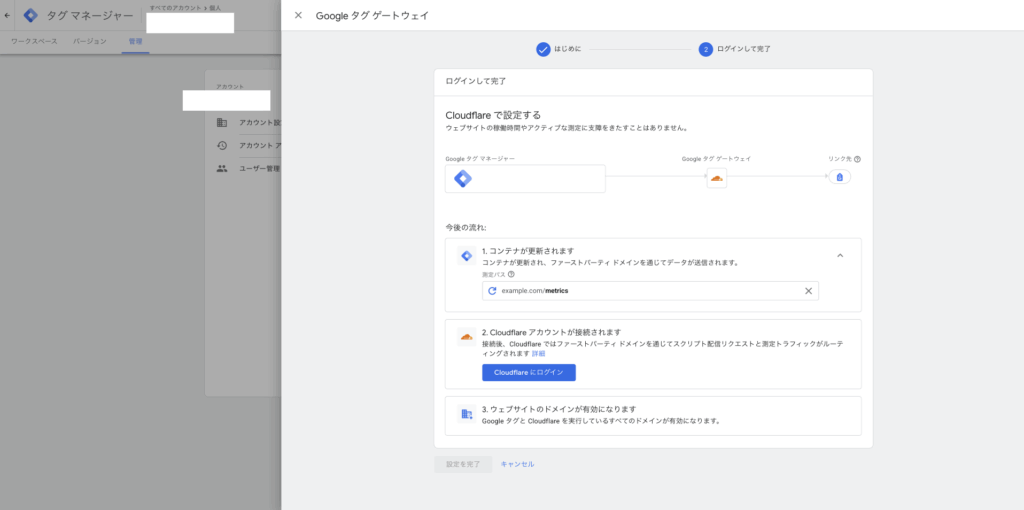Image resolution: width=1024 pixels, height=510 pixels.
Task: Open ユーザー管理 in the account list
Action: click(x=259, y=168)
